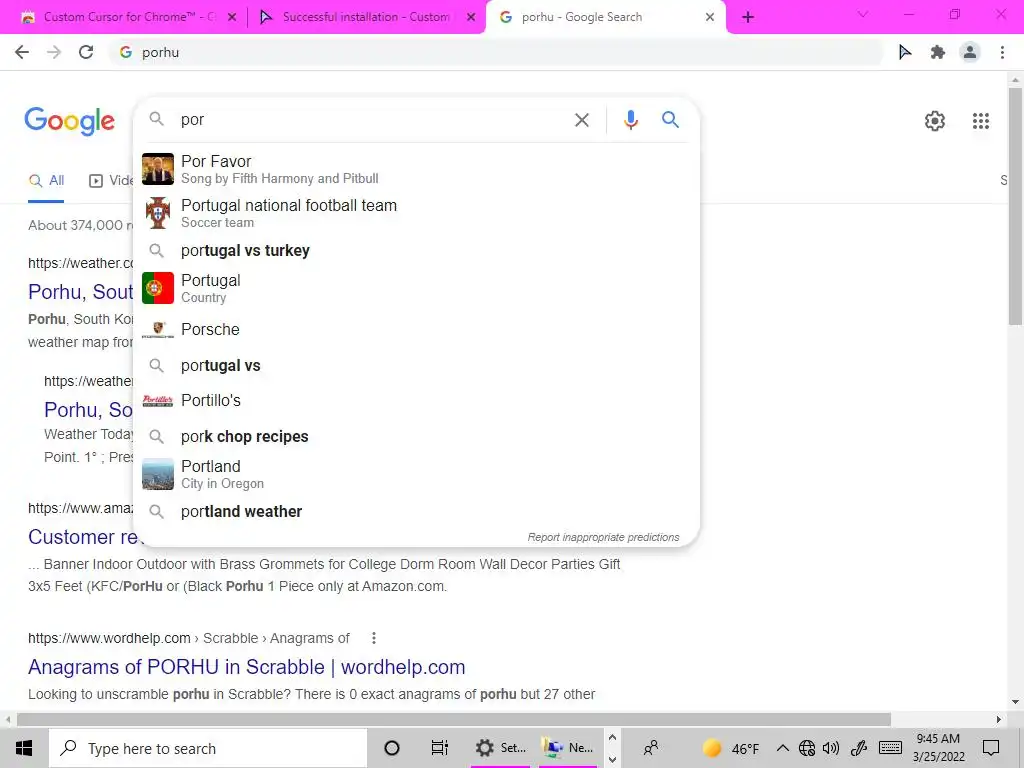Select the Porsche suggestion
The image size is (1024, 768).
[x=416, y=329]
